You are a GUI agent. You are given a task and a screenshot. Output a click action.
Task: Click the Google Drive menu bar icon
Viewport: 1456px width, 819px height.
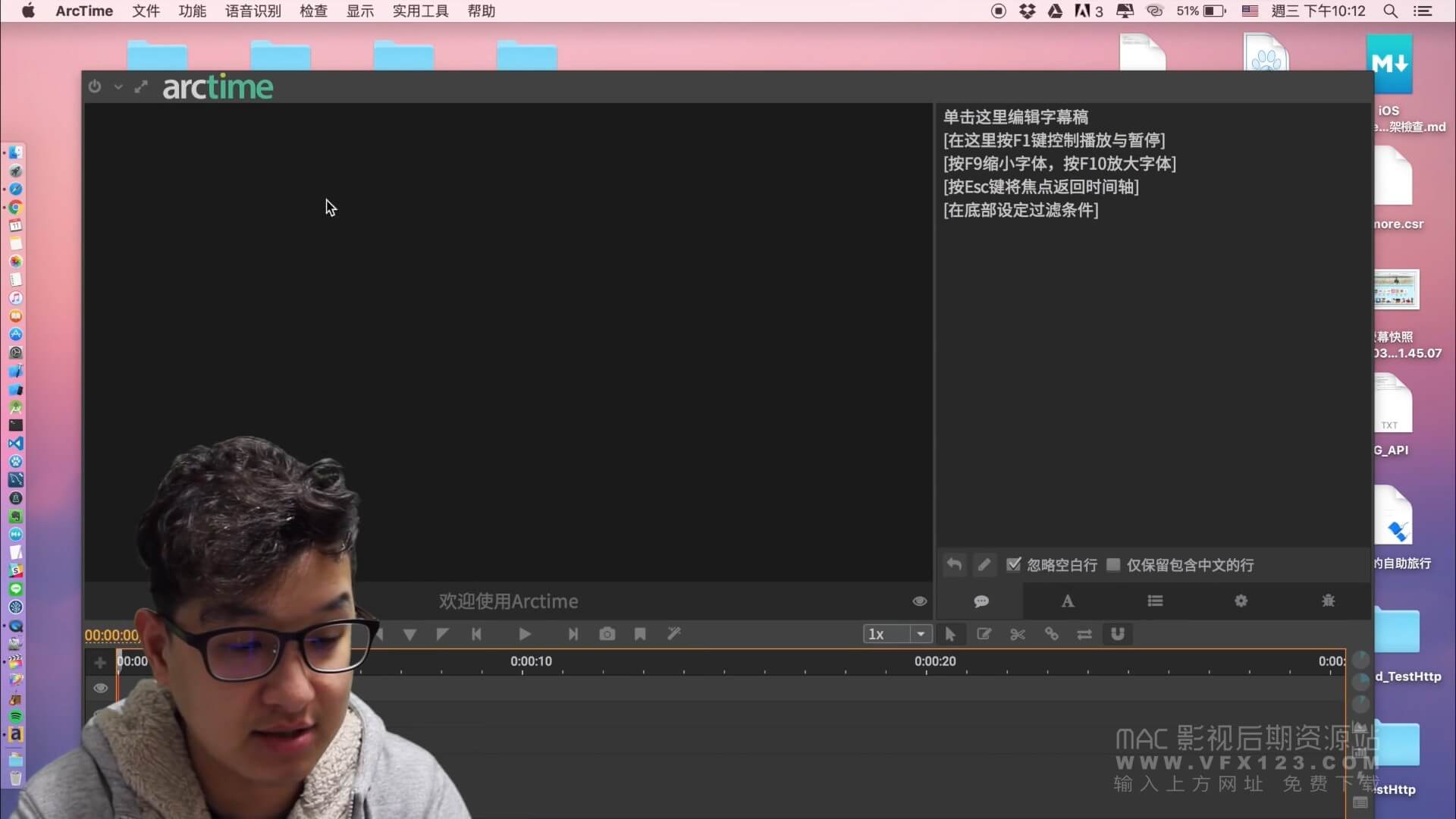[x=1055, y=11]
